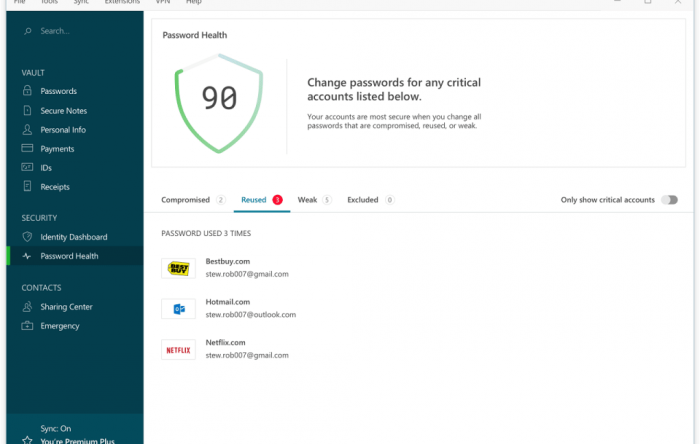
Task: Open the VPN menu
Action: (x=162, y=2)
